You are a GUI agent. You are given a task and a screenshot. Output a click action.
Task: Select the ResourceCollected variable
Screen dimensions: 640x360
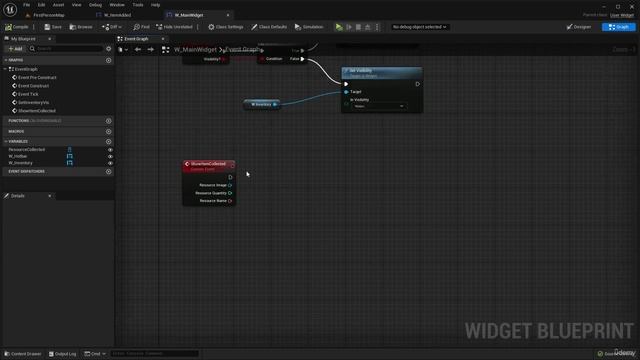tap(27, 149)
